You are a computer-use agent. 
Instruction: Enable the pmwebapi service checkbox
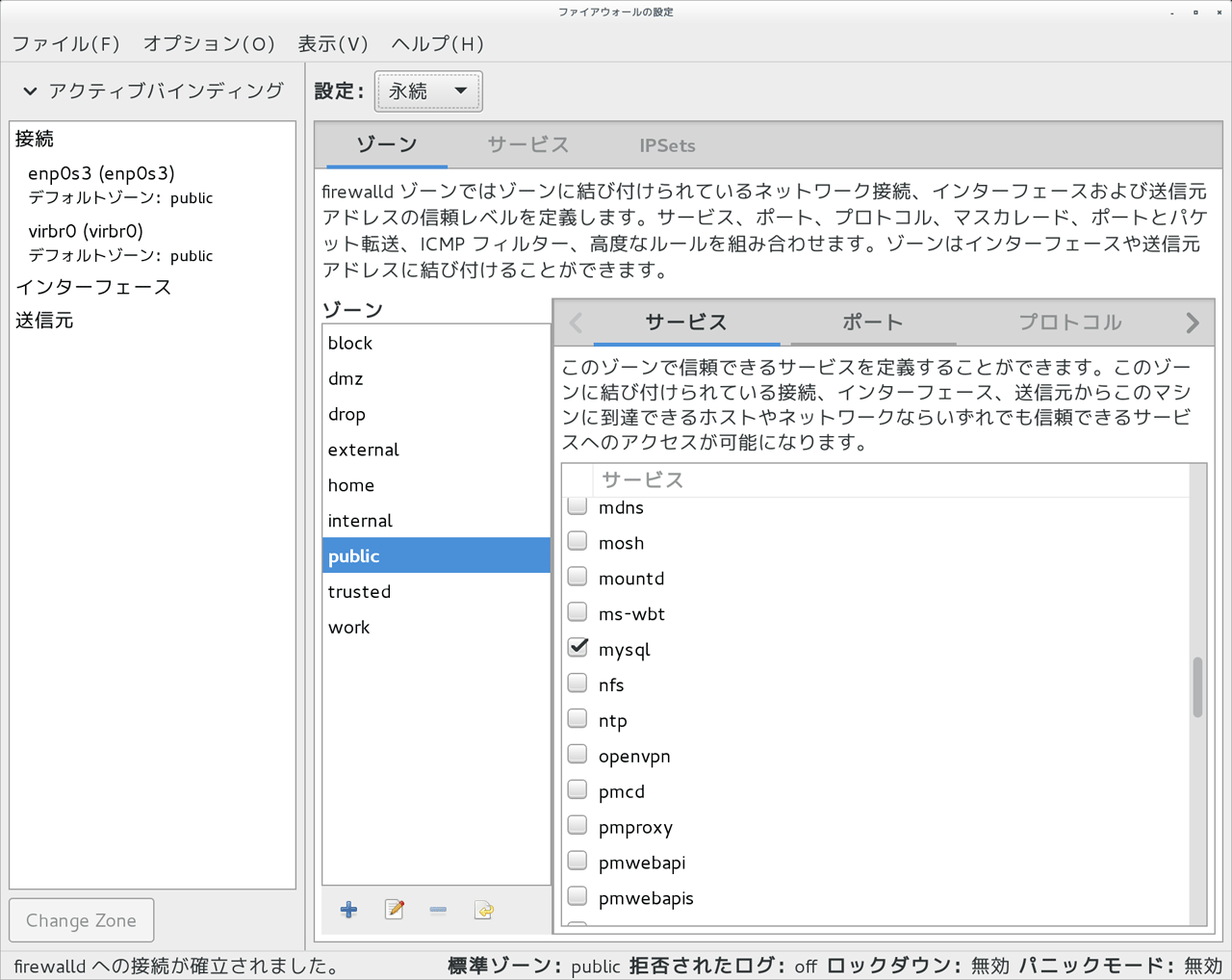(577, 862)
